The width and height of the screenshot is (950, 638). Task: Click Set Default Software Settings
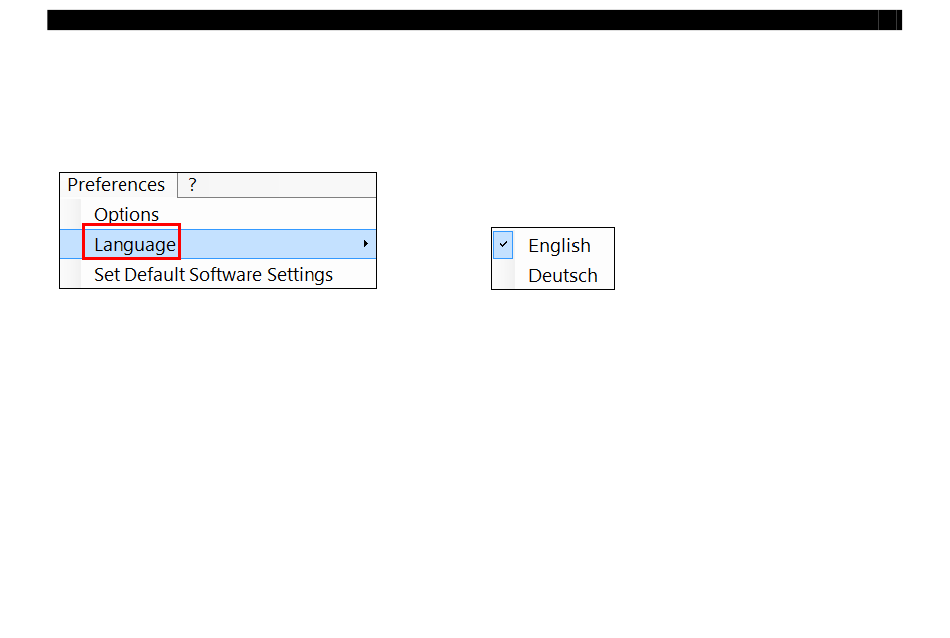(218, 274)
